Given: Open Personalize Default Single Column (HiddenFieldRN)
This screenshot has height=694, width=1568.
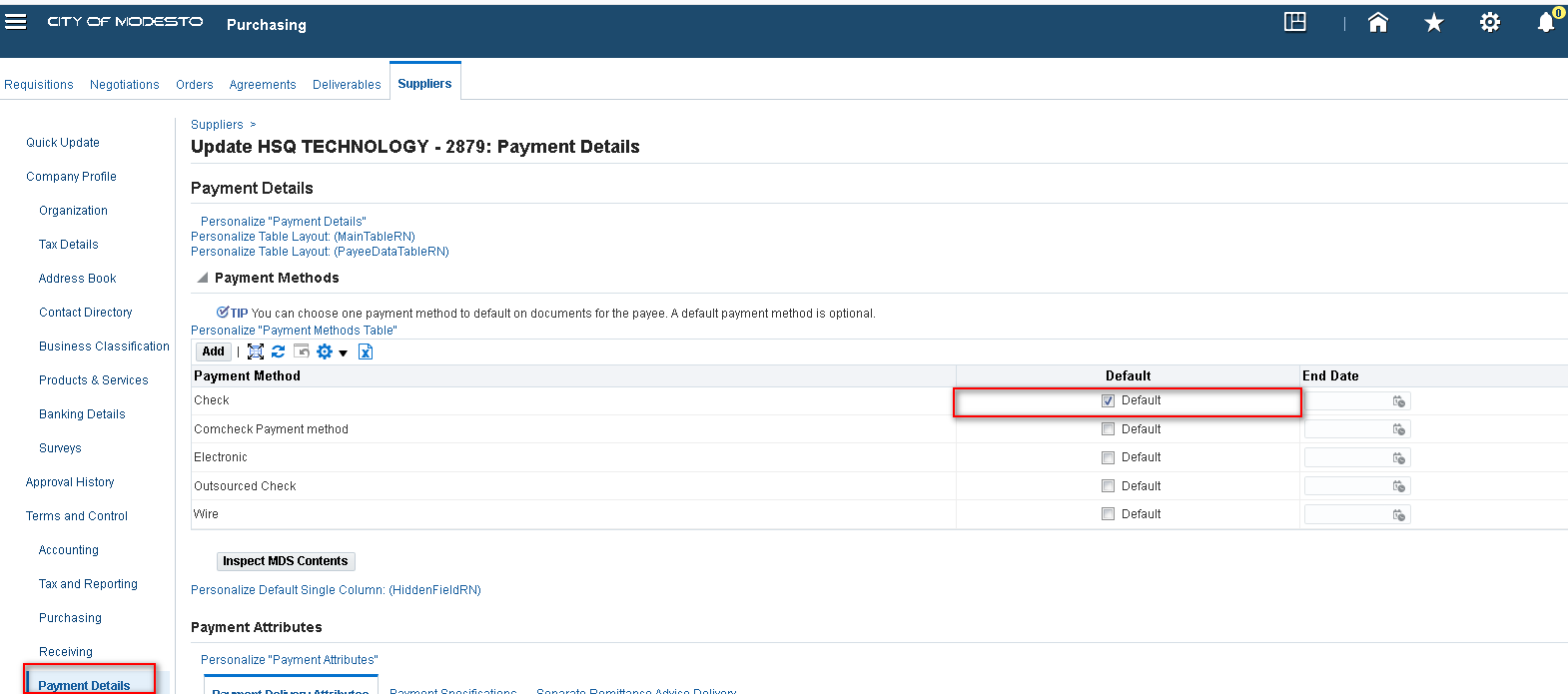Looking at the screenshot, I should click(336, 590).
